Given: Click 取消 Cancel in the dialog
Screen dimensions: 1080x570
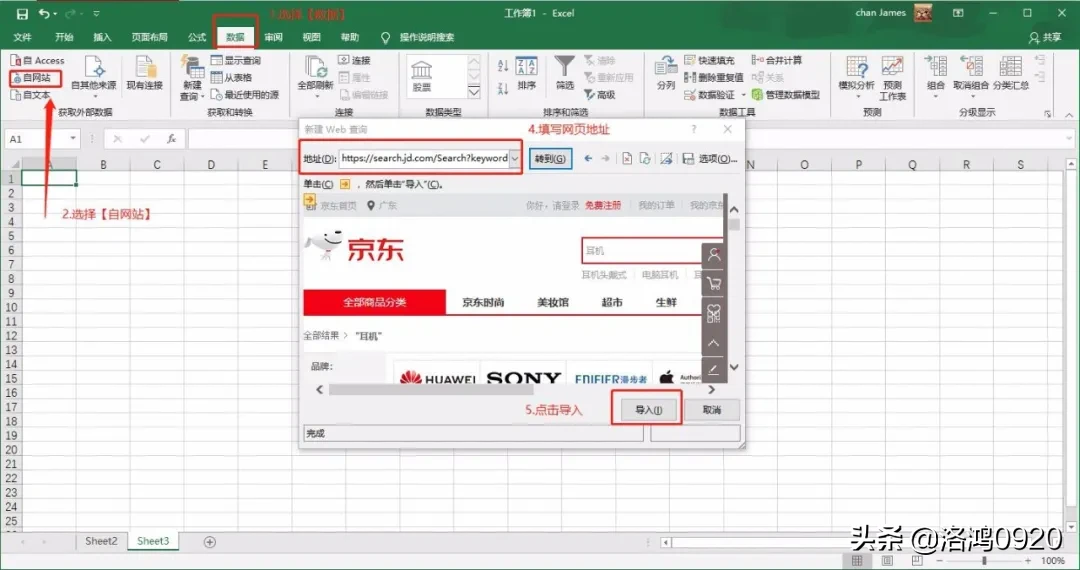Looking at the screenshot, I should coord(712,410).
